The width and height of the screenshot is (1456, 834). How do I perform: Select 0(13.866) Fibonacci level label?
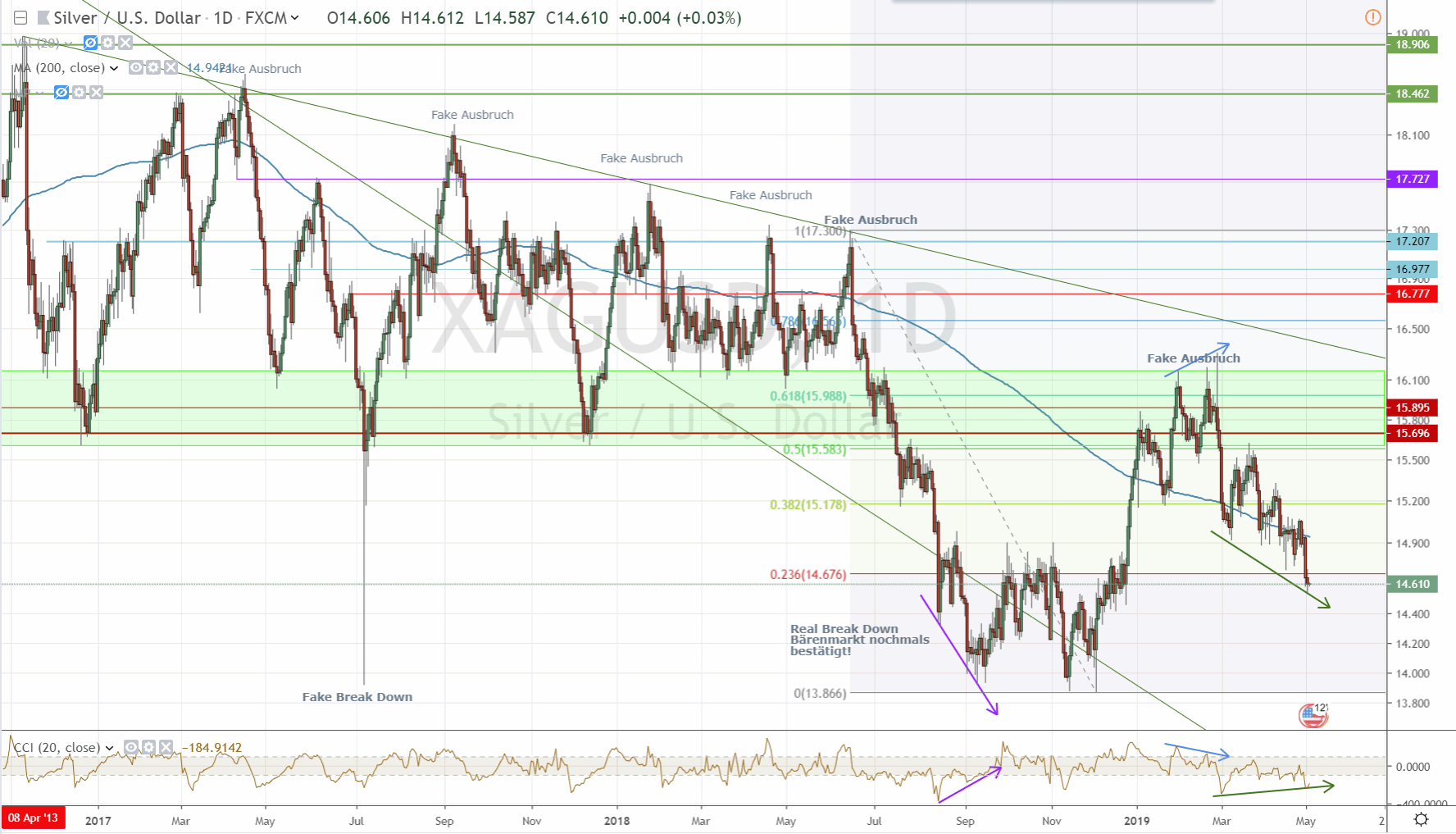click(x=820, y=693)
